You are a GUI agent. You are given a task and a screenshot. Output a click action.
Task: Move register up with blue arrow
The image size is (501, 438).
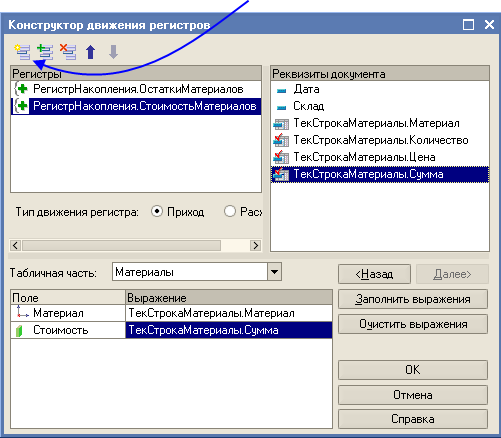[91, 52]
